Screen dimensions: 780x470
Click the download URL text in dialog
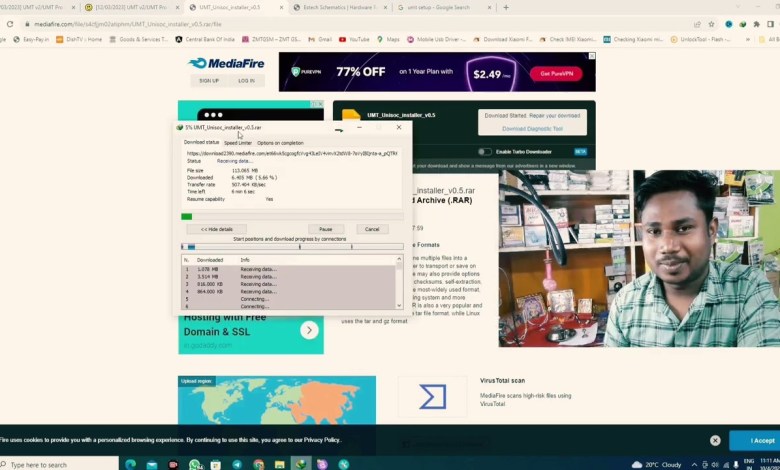(292, 154)
